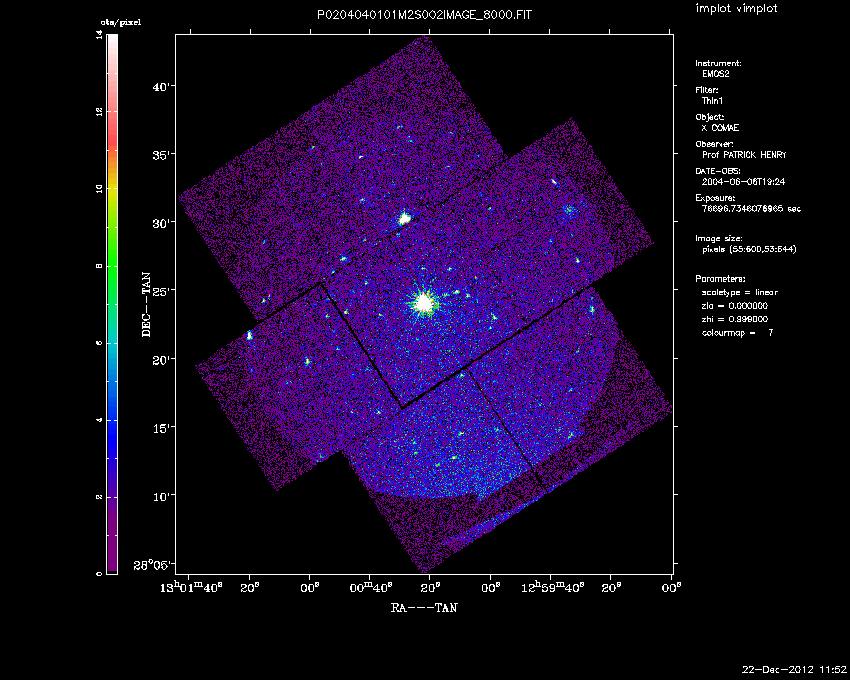The image size is (850, 680).
Task: Click the 10' declination tick label
Action: tap(160, 496)
